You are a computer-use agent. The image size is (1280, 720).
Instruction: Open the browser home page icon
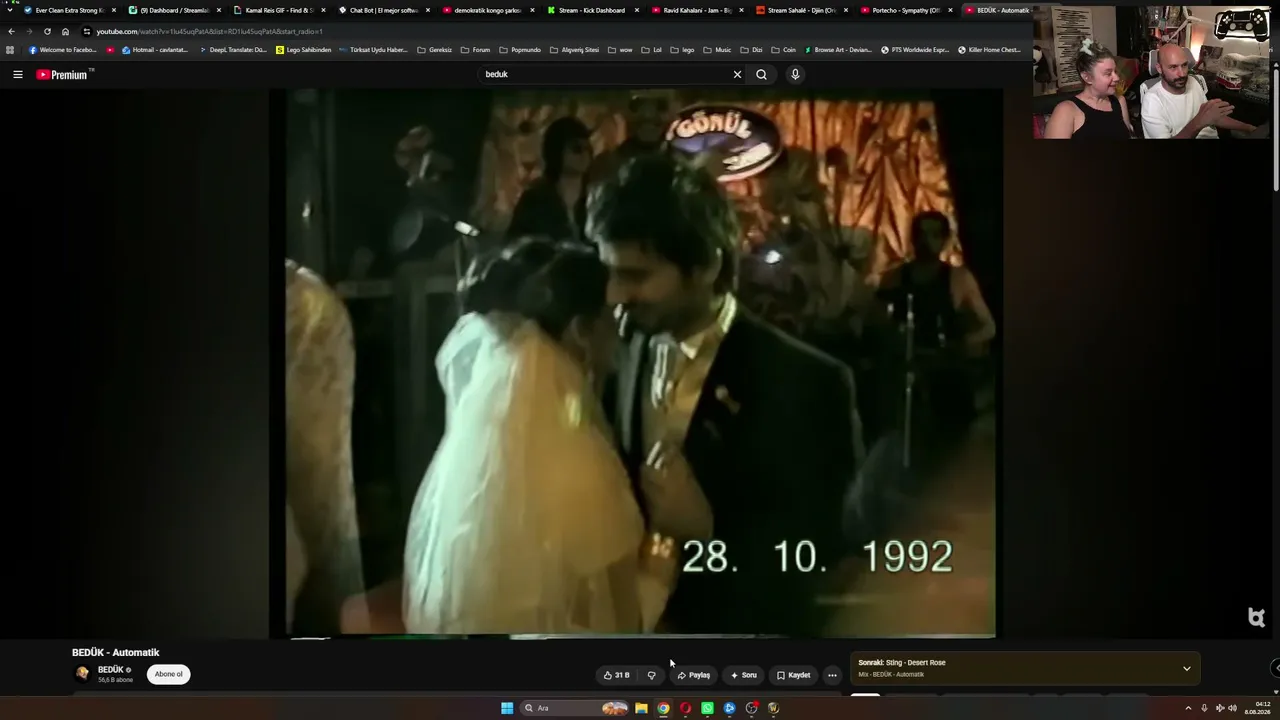pos(66,31)
